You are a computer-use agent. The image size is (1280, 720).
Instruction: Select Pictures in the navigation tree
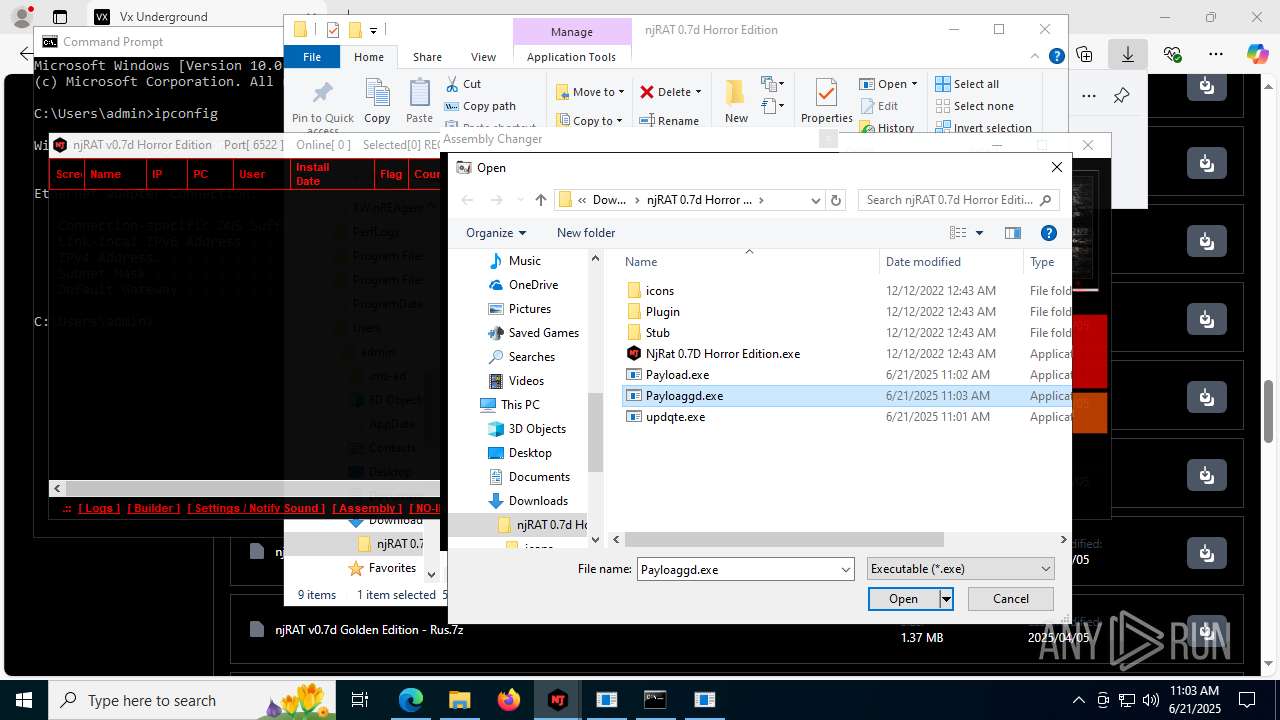(529, 308)
